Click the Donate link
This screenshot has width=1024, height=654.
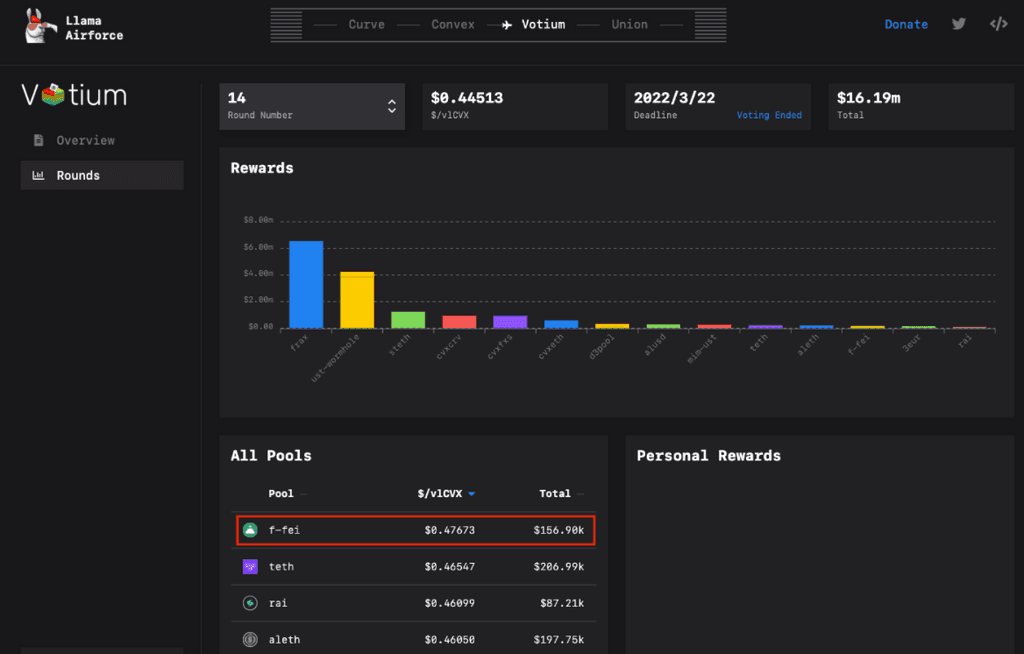(906, 24)
